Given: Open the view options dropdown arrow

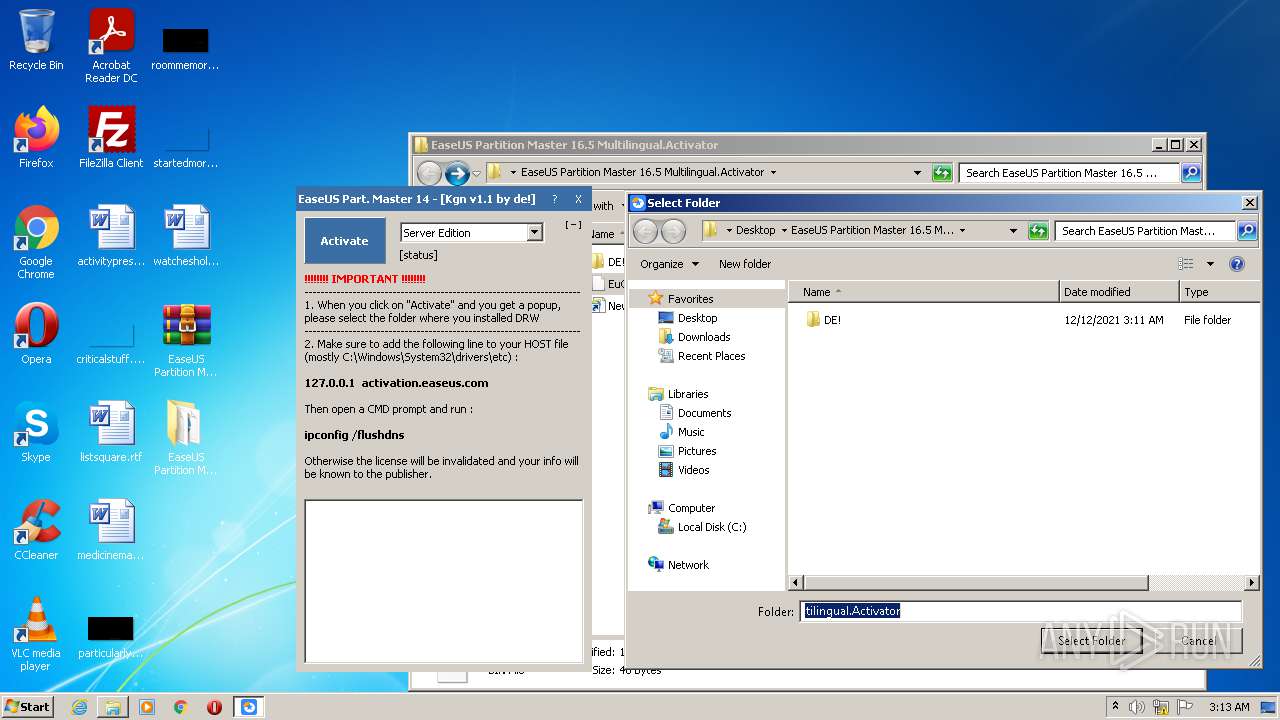Looking at the screenshot, I should [x=1210, y=264].
